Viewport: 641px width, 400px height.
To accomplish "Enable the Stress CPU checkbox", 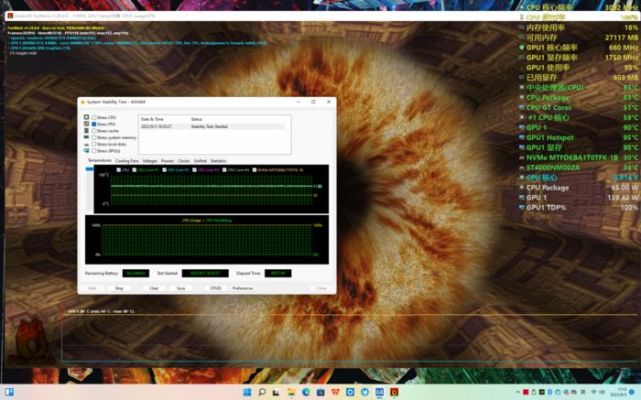I will point(94,117).
